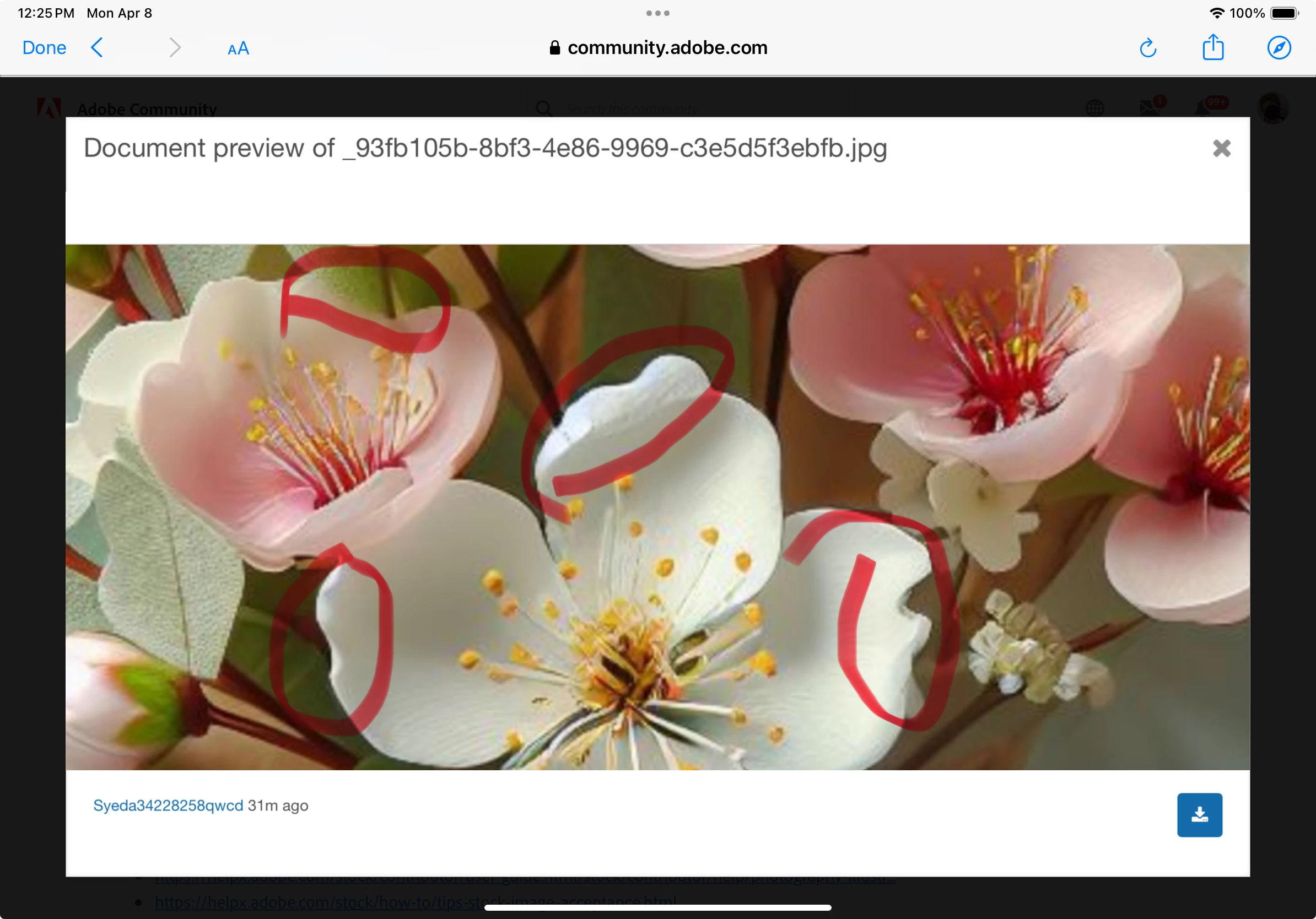The width and height of the screenshot is (1316, 919).
Task: Click the flower image preview
Action: pyautogui.click(x=657, y=507)
